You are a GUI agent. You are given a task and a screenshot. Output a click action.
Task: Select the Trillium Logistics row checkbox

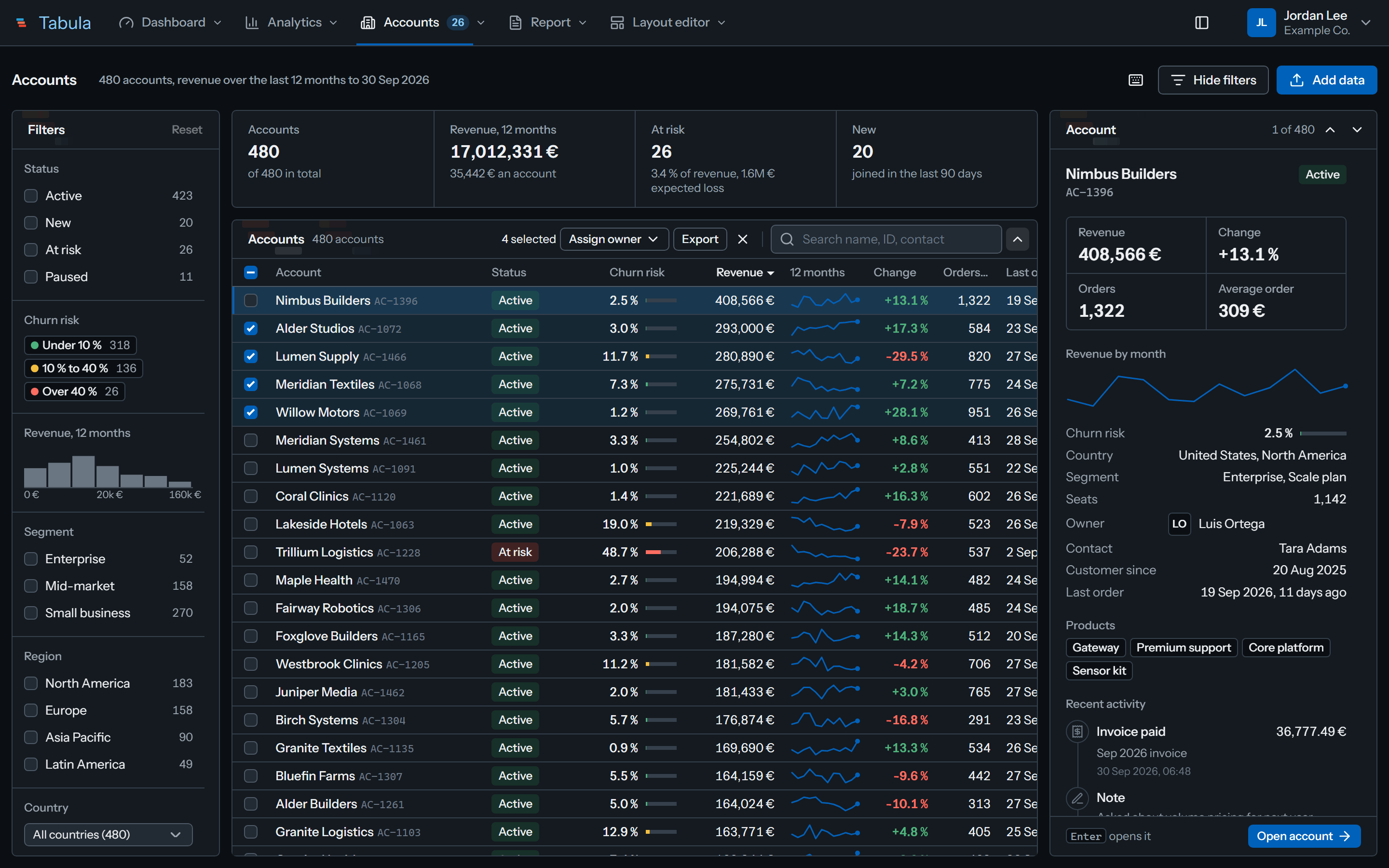coord(251,552)
